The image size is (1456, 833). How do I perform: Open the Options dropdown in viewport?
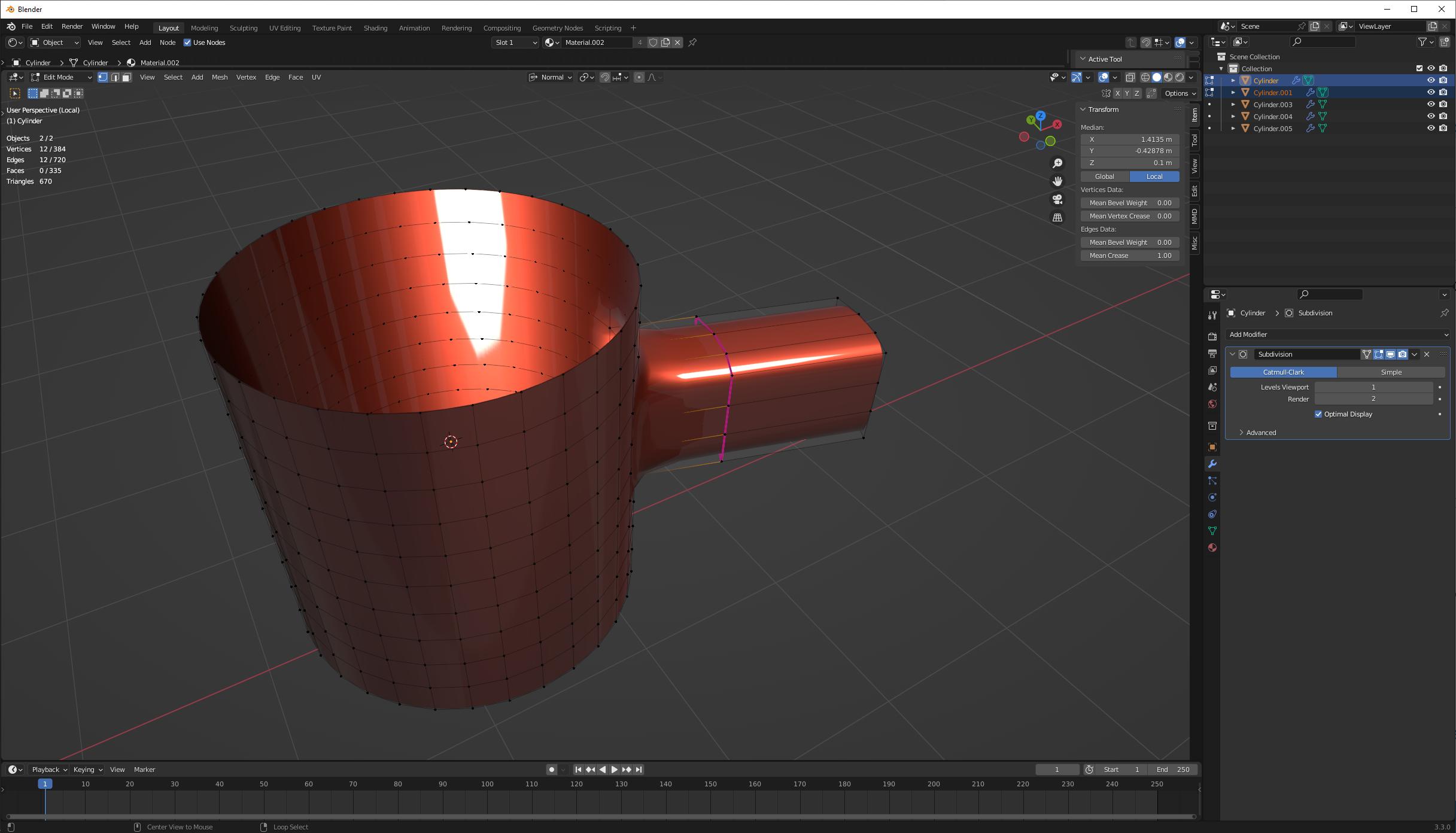[x=1180, y=93]
